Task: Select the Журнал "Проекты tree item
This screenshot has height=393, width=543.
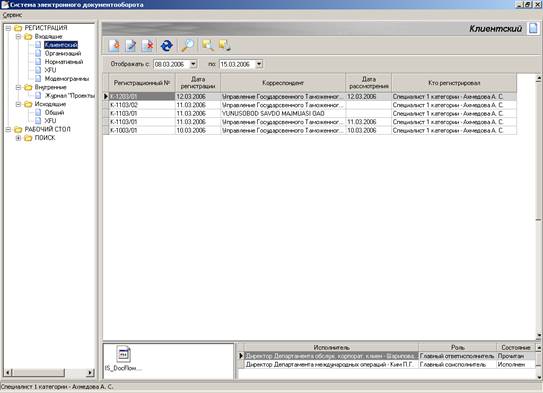Action: coord(70,96)
